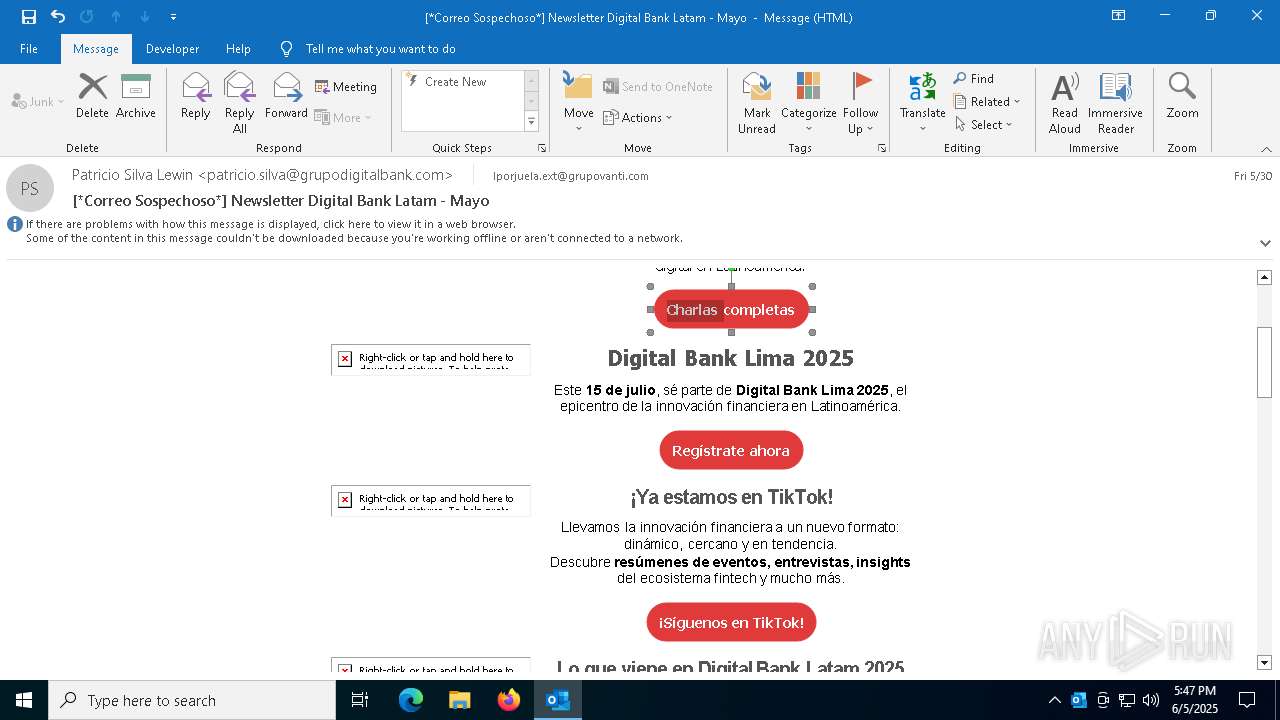
Task: Open Zoom settings
Action: (1182, 96)
